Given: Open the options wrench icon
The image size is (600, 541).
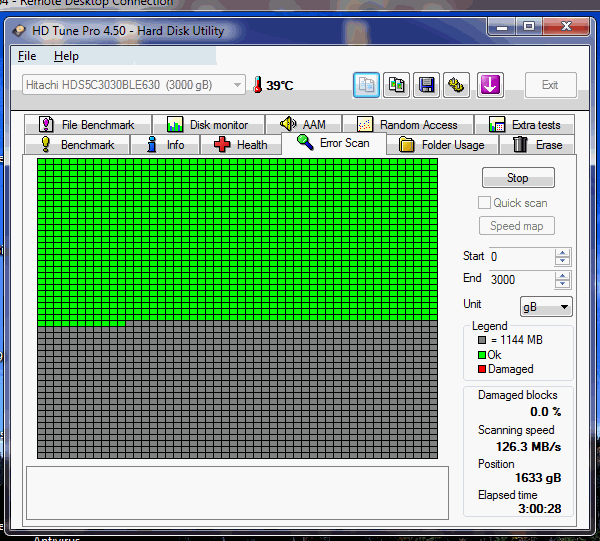Looking at the screenshot, I should coord(457,85).
